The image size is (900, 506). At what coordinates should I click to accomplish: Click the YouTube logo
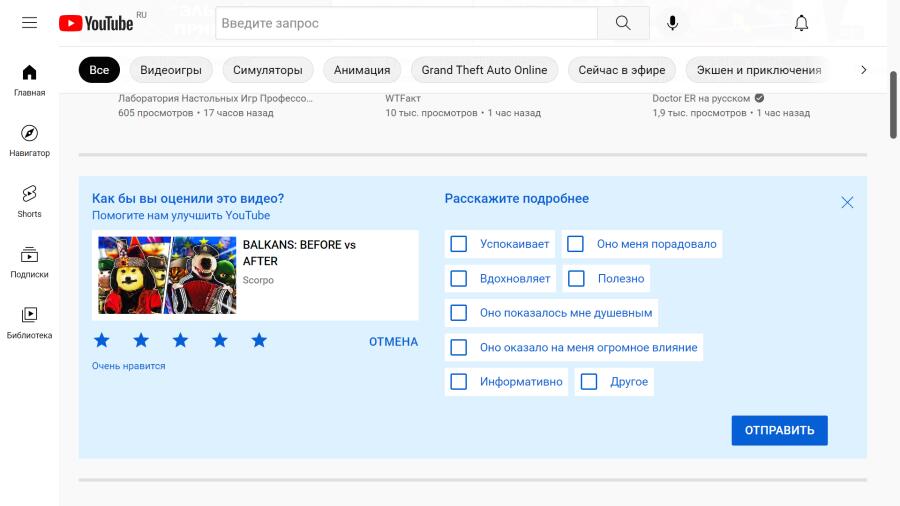point(96,23)
